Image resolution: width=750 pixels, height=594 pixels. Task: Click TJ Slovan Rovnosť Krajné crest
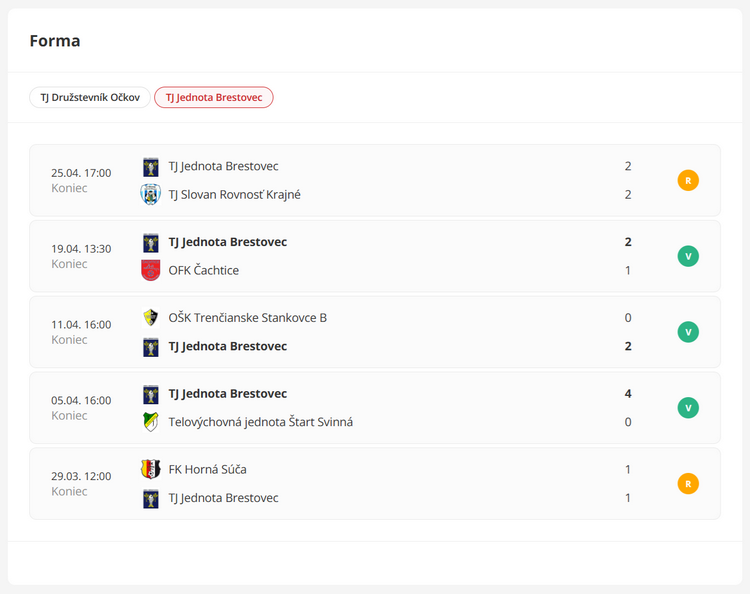click(151, 195)
